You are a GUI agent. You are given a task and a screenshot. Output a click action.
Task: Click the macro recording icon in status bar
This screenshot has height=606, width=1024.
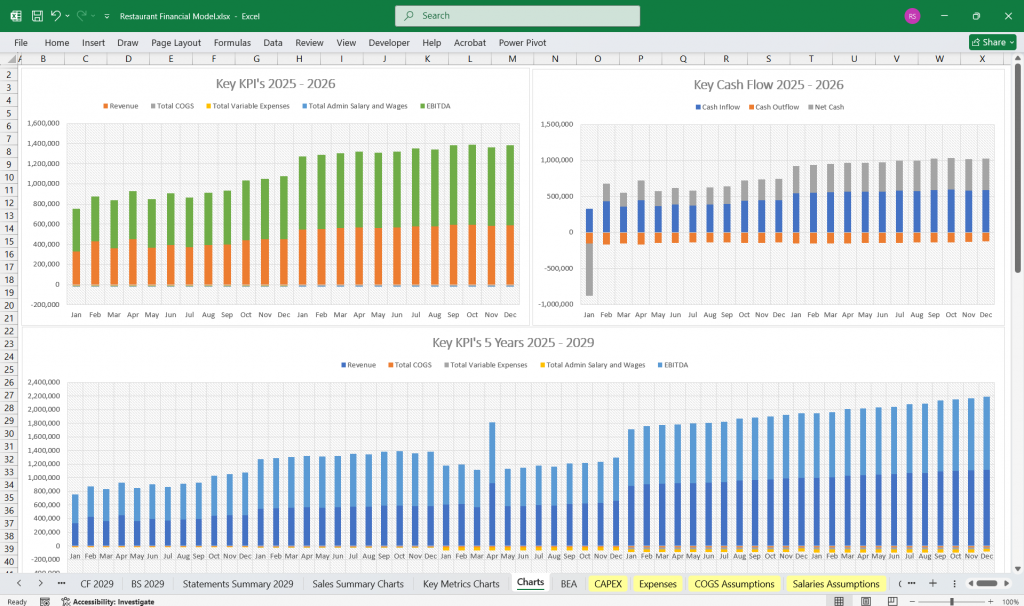point(45,601)
